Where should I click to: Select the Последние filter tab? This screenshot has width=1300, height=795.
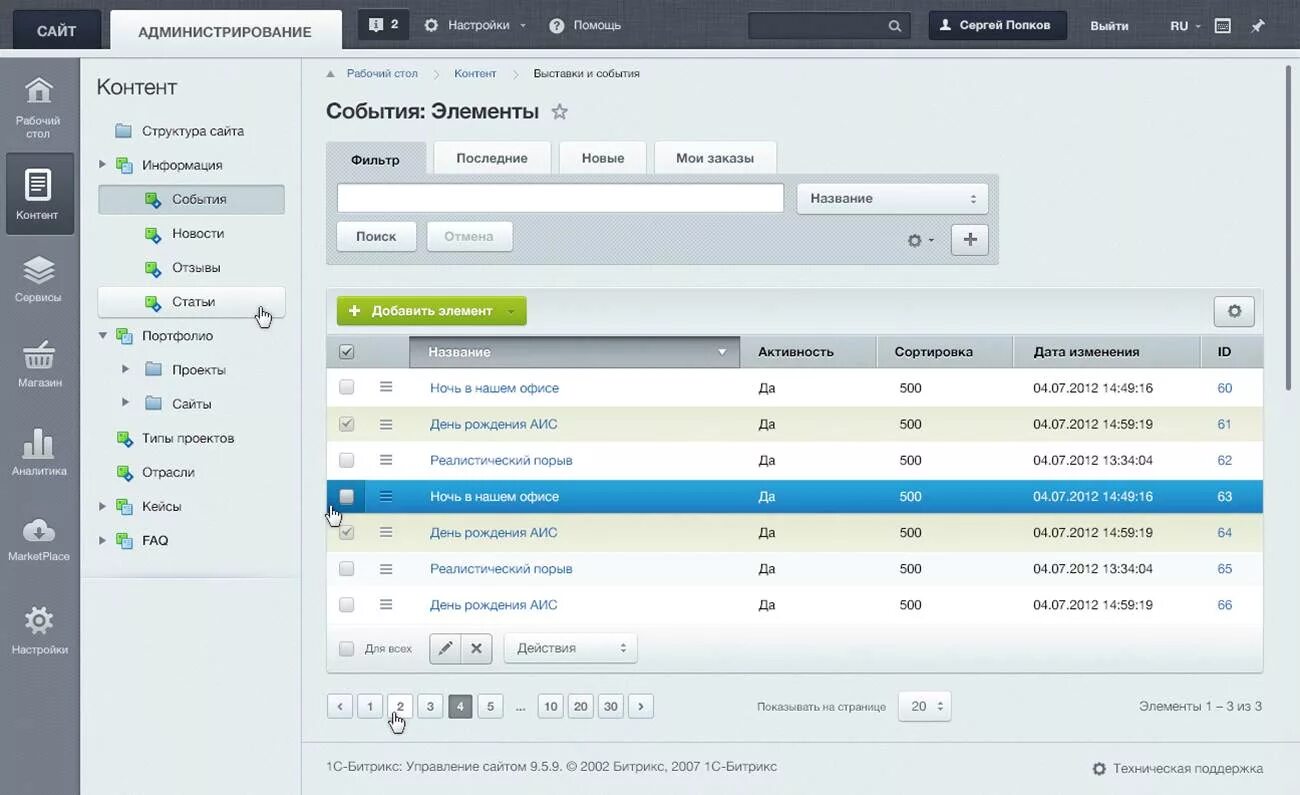point(491,158)
